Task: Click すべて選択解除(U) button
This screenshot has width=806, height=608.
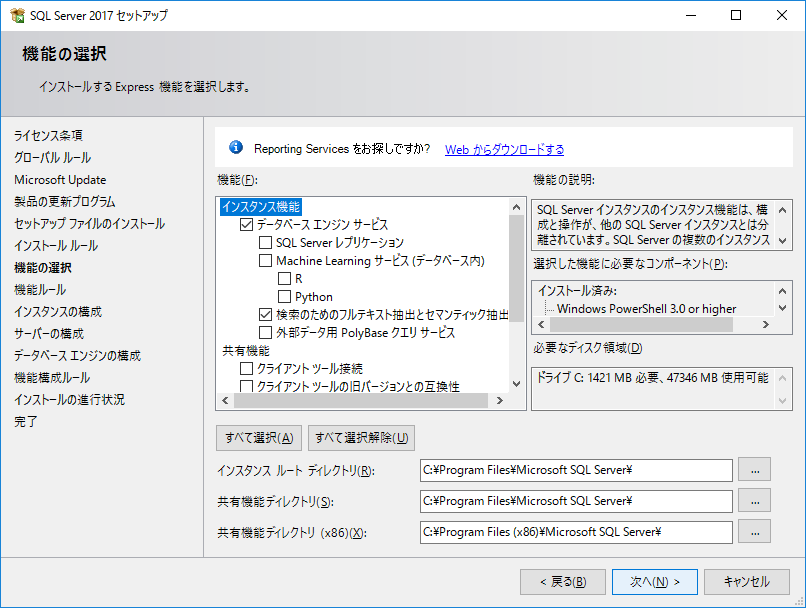Action: 361,438
